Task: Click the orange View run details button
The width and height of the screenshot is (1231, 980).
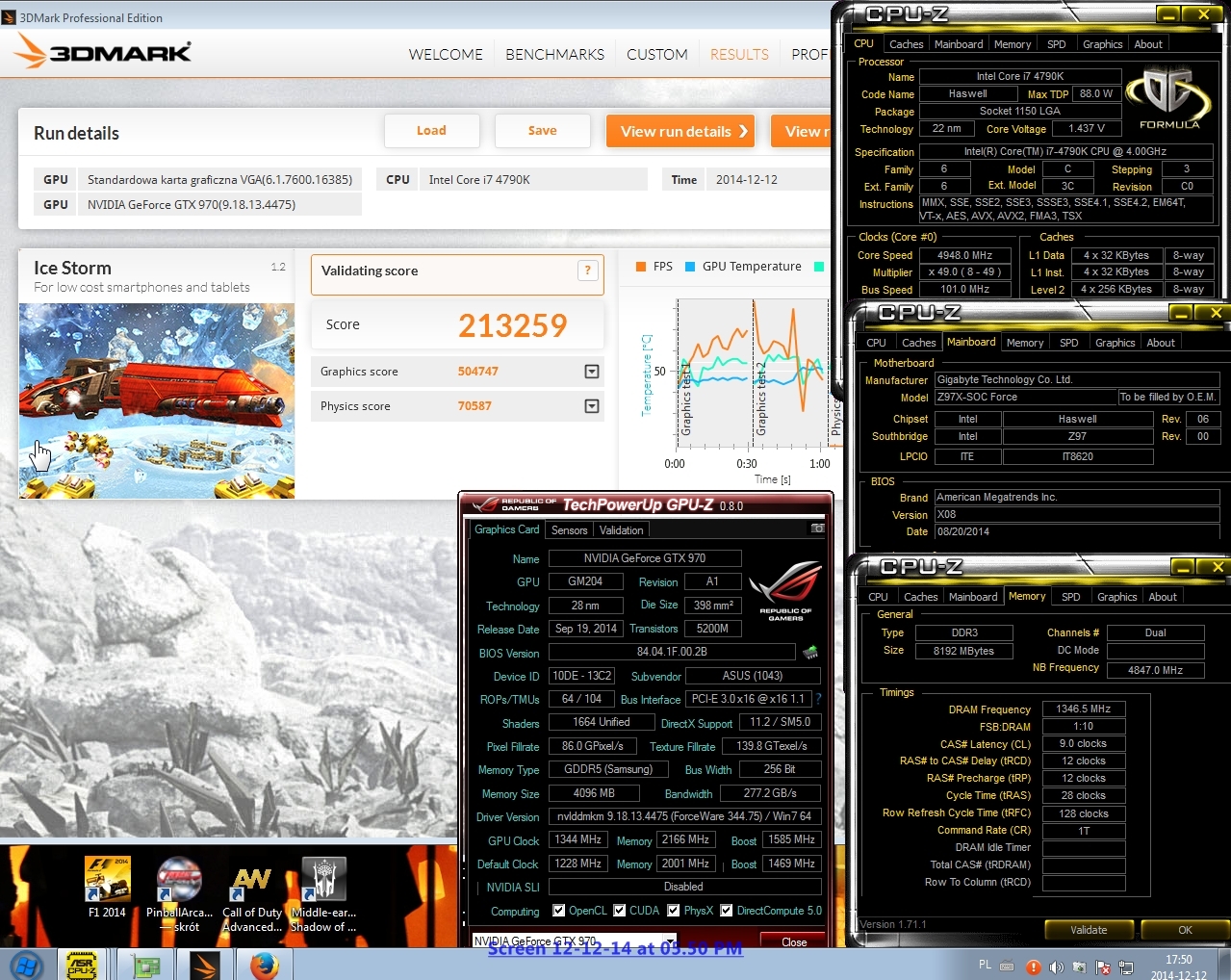Action: tap(680, 131)
